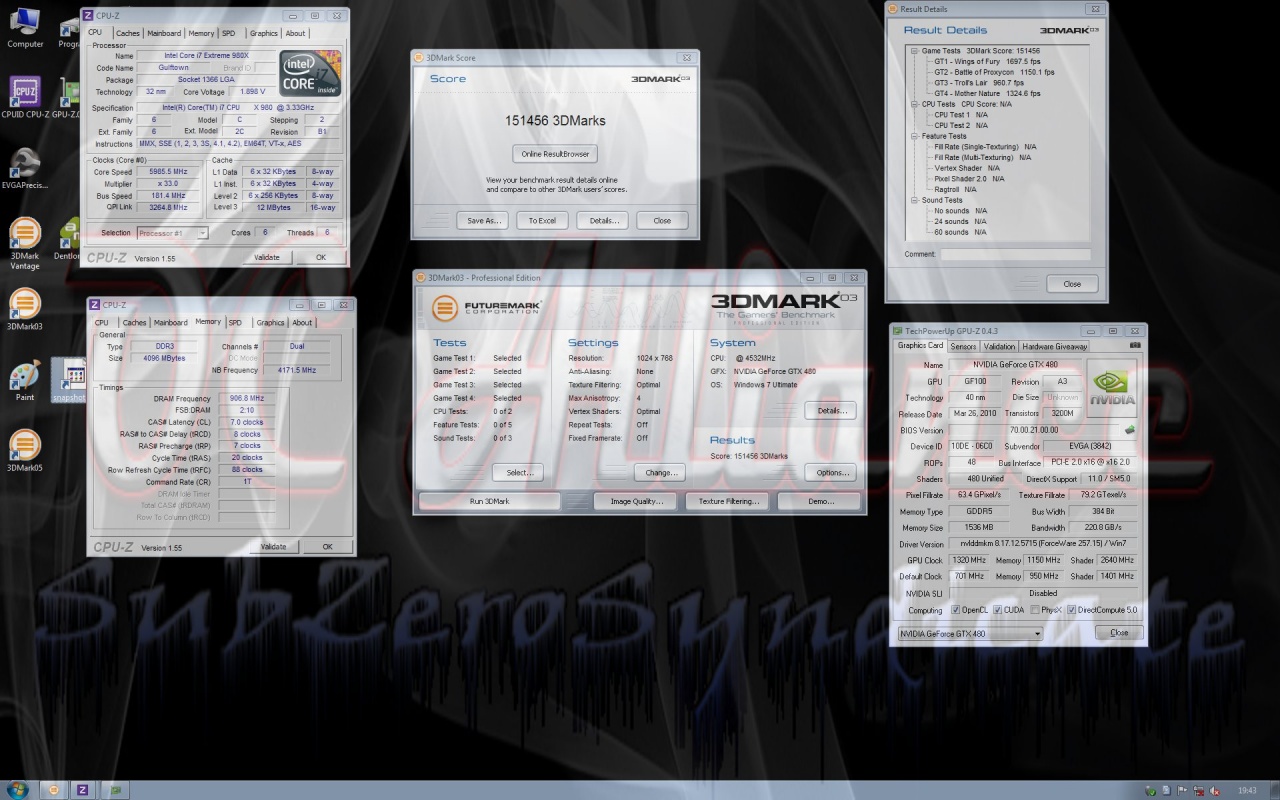The image size is (1280, 800).
Task: Enable the PhysX checkbox
Action: (1035, 610)
